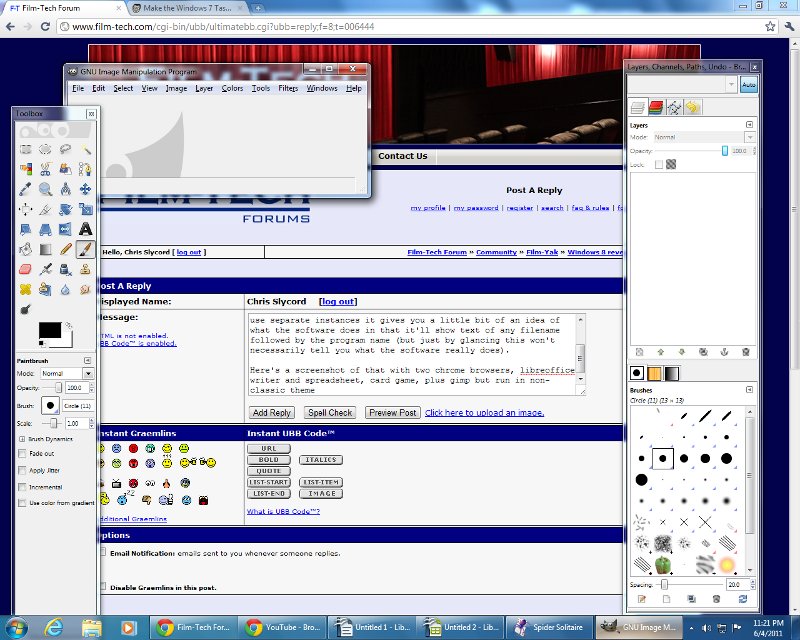Open the Paintbrush Mode dropdown

[x=88, y=374]
